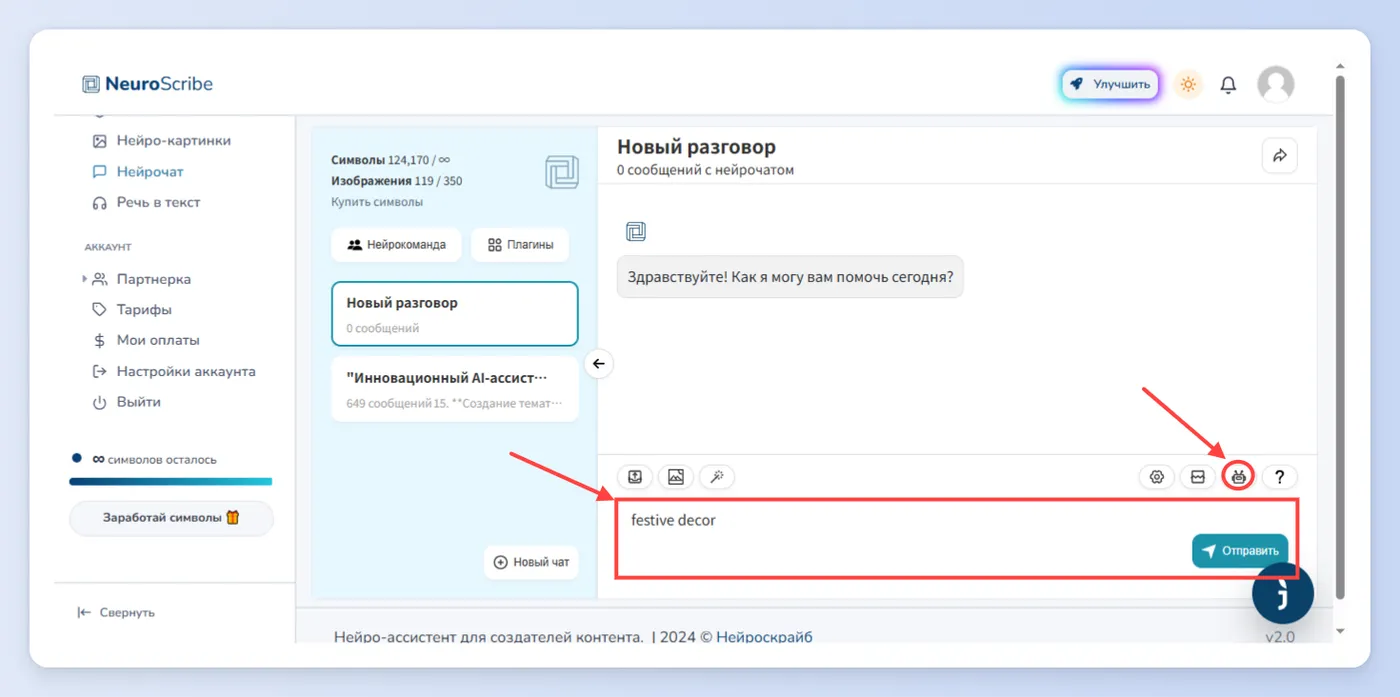Open the notifications bell icon
The height and width of the screenshot is (697, 1400).
1228,85
